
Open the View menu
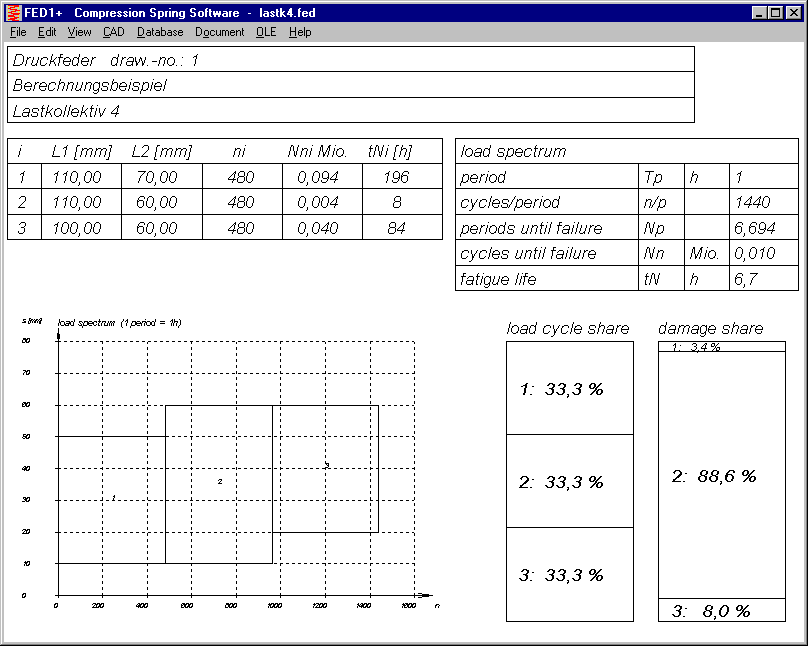coord(79,32)
